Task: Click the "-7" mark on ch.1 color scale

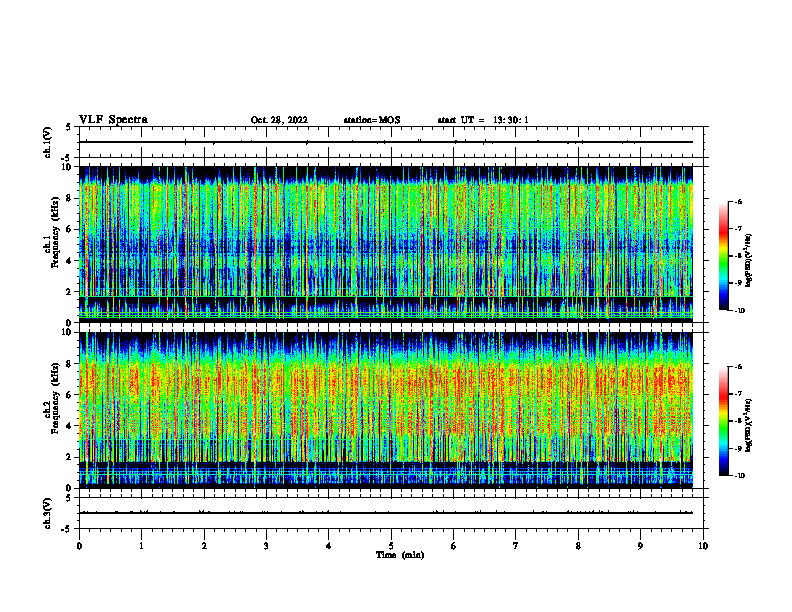Action: click(x=738, y=229)
